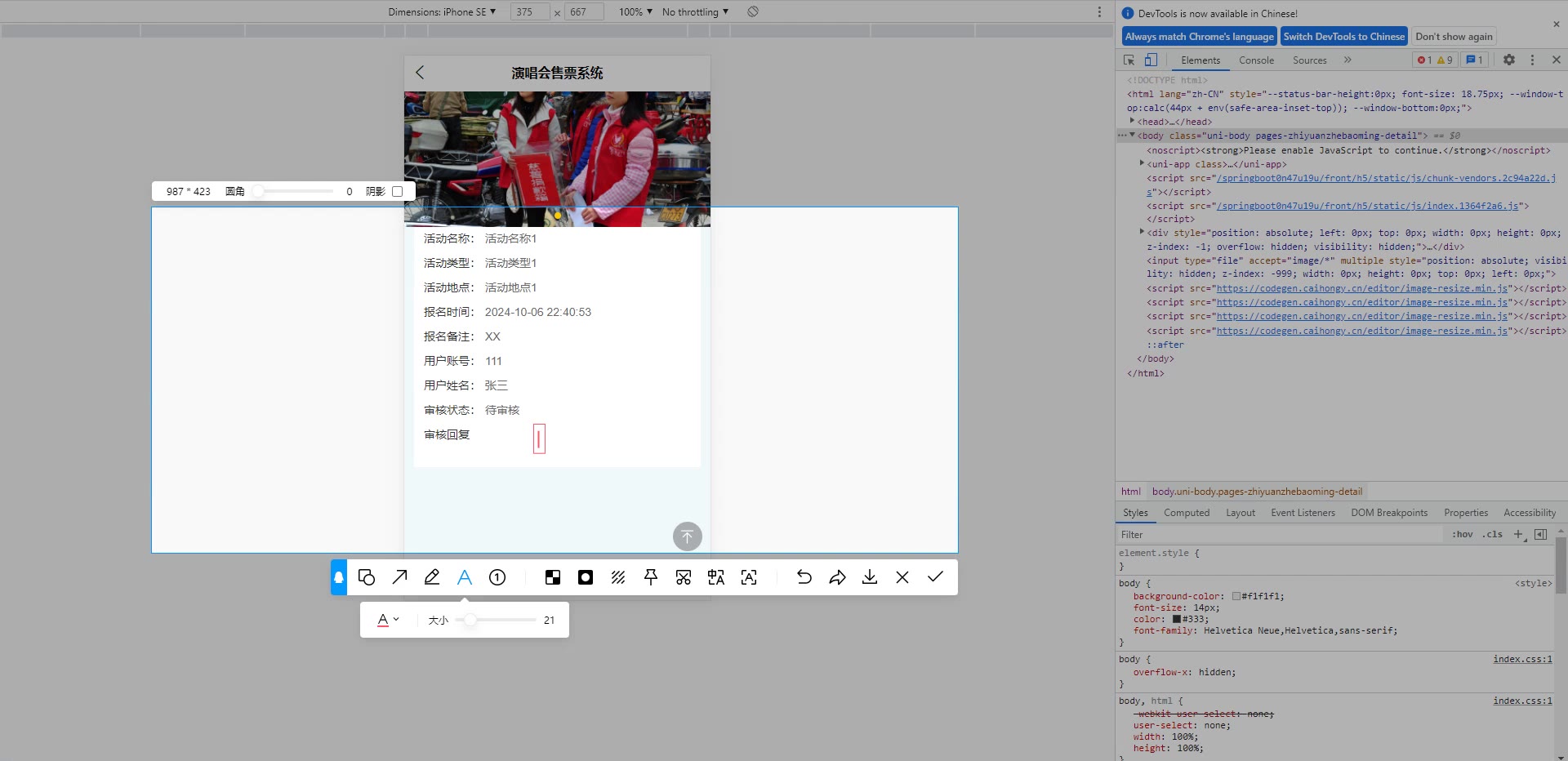Click the index.css:1 link beside overflow-x rule
This screenshot has width=1568, height=761.
click(1522, 659)
